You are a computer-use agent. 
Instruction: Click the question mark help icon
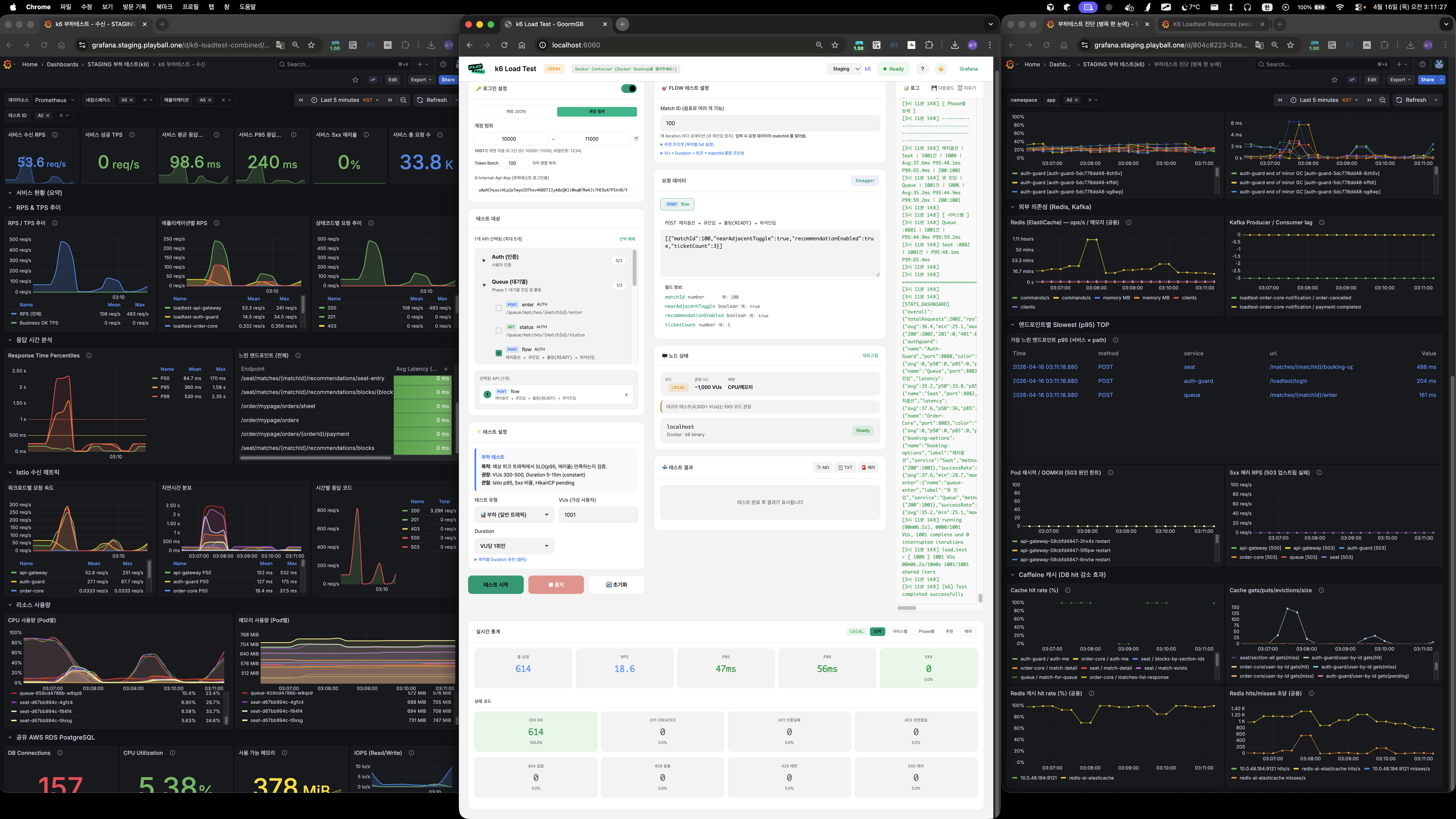[922, 69]
